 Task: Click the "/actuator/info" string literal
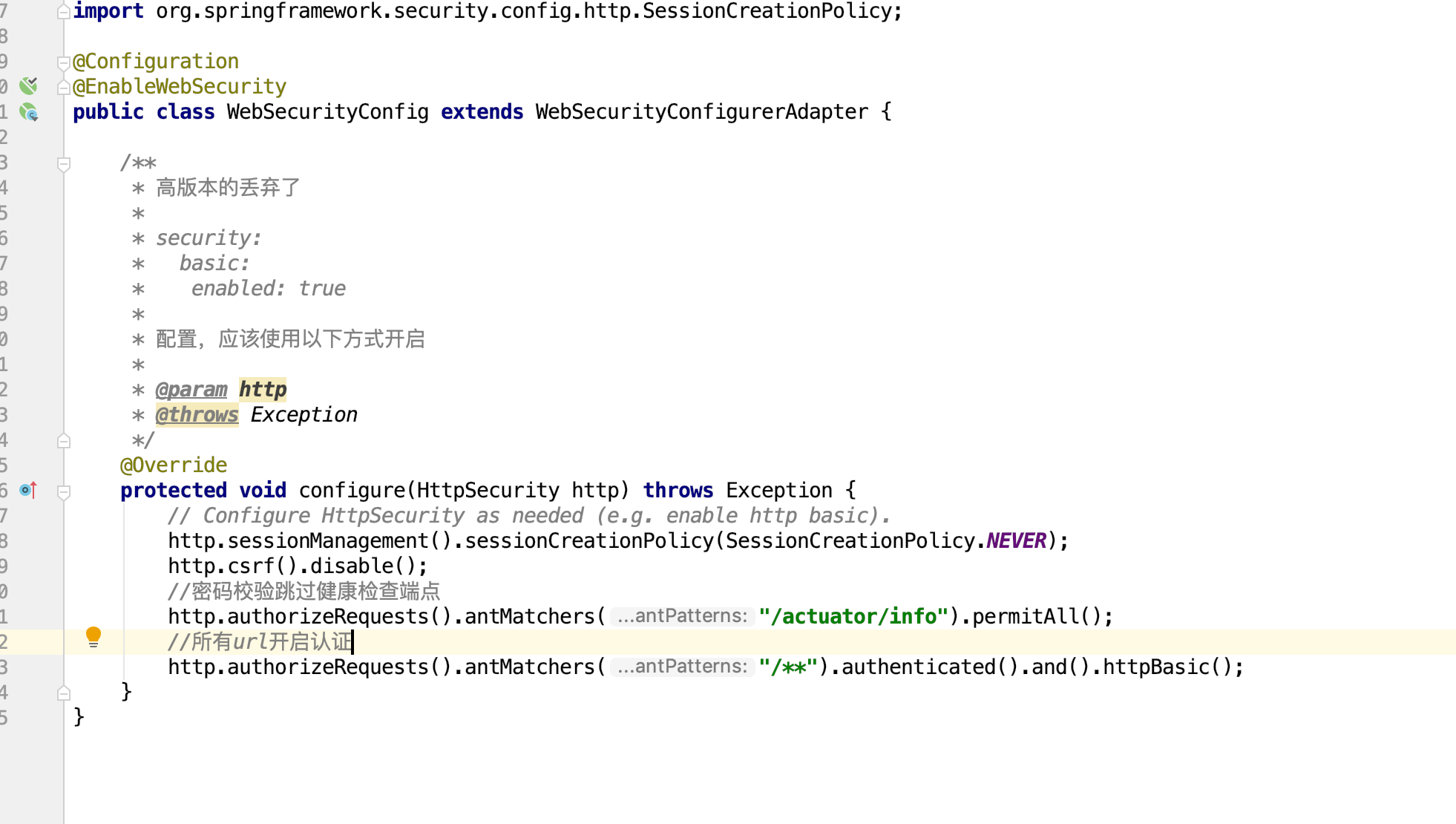(853, 616)
